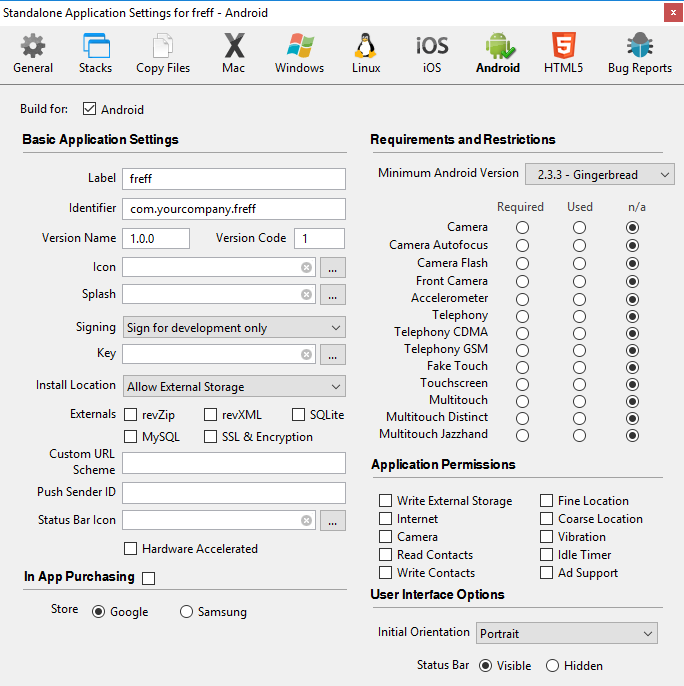
Task: Open Windows build settings
Action: pos(299,53)
